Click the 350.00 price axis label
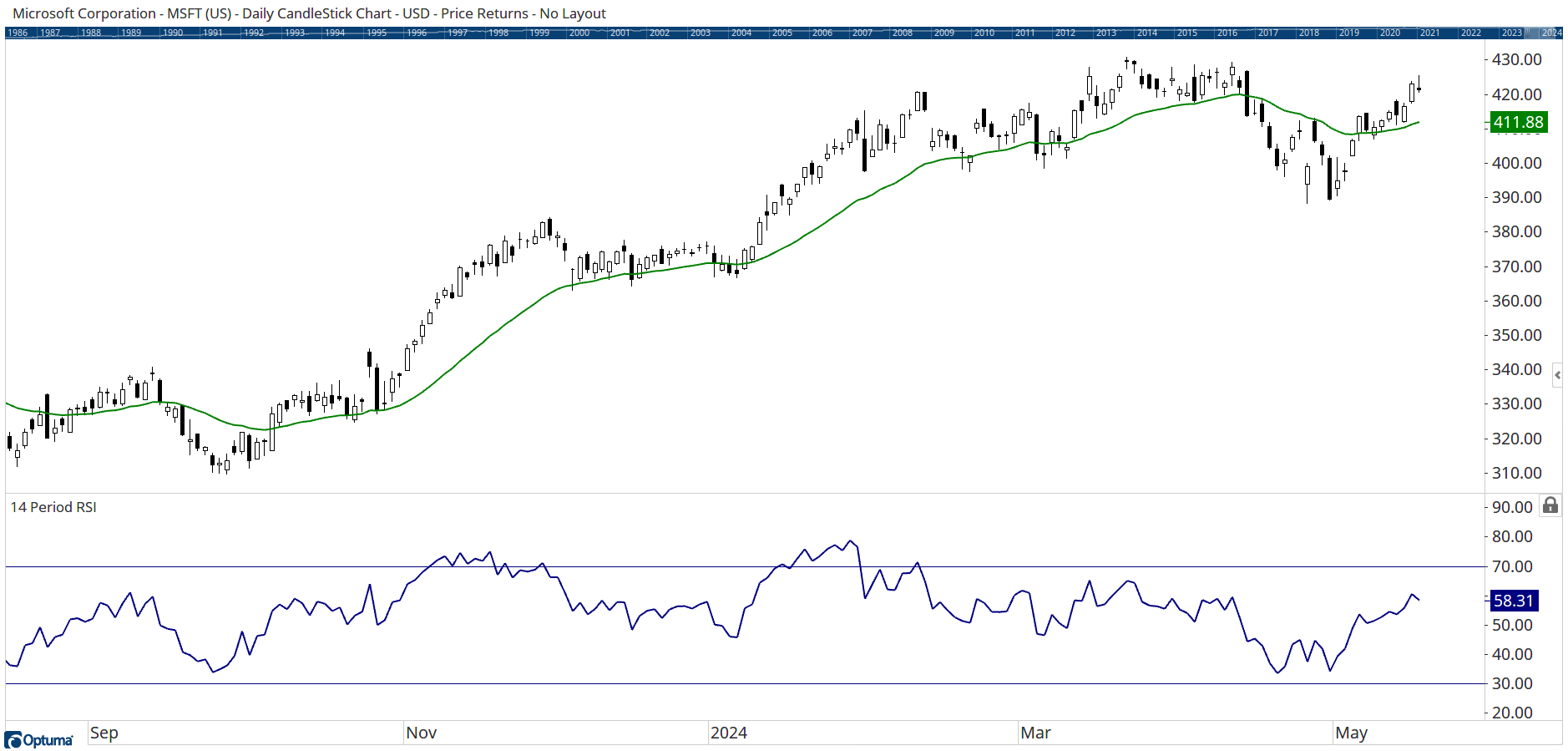Screen dimensions: 1568x751 click(1516, 335)
